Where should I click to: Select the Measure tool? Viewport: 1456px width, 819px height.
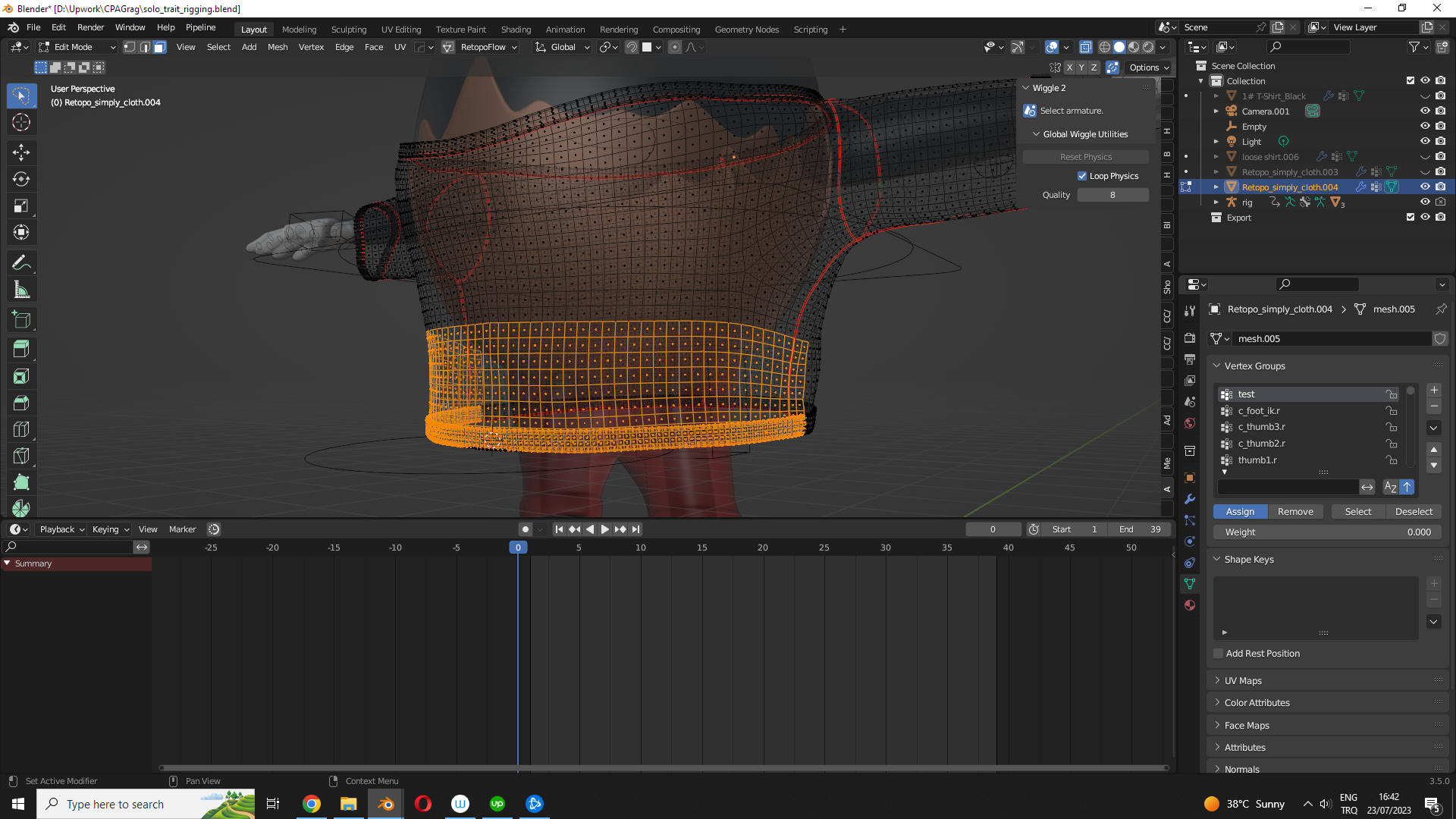[x=21, y=290]
